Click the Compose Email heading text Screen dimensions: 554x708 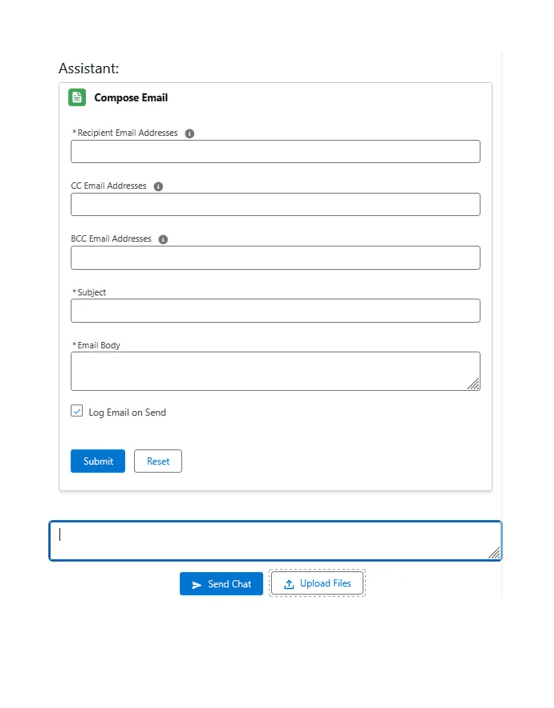[131, 98]
